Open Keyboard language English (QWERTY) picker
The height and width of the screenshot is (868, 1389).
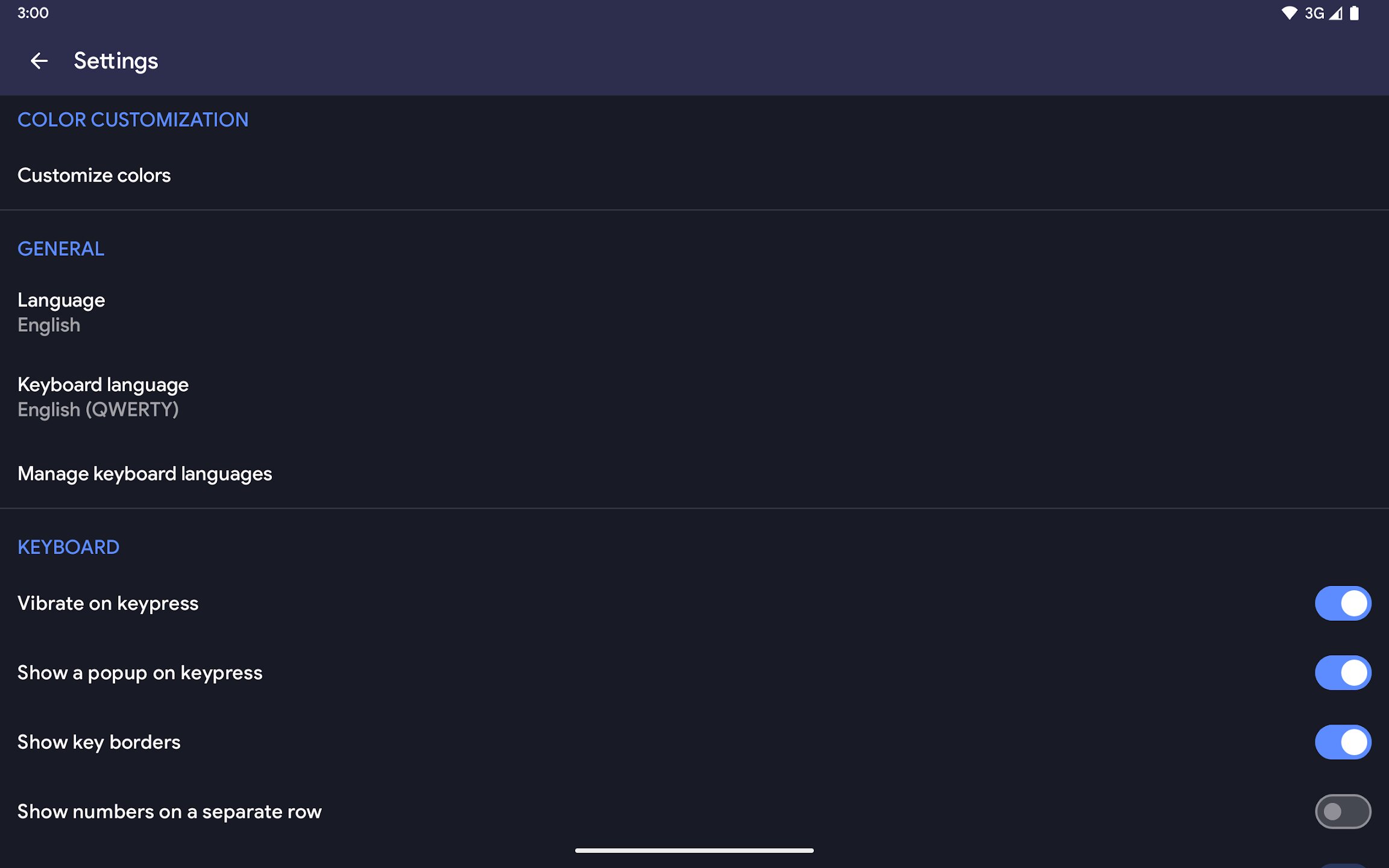(102, 397)
